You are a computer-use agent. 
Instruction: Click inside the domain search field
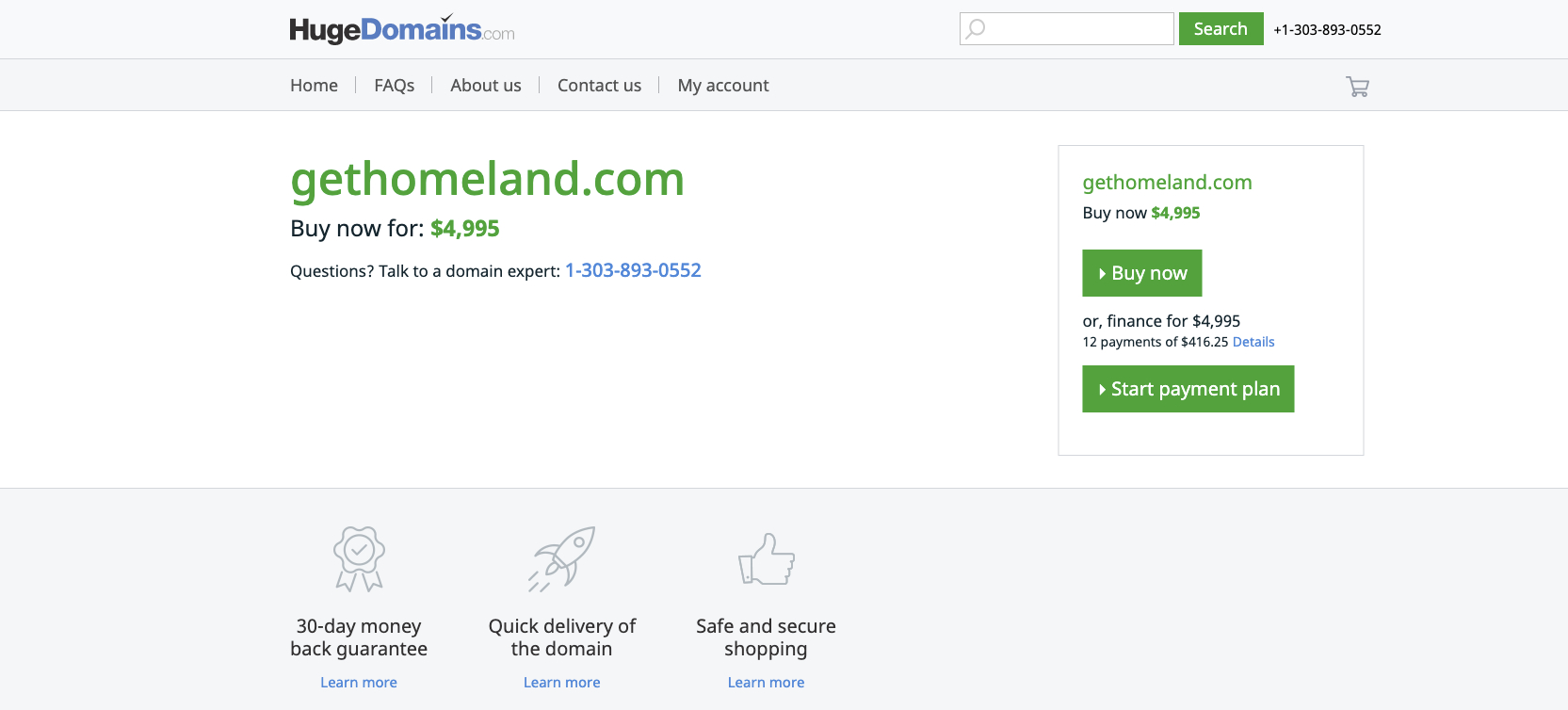tap(1067, 29)
